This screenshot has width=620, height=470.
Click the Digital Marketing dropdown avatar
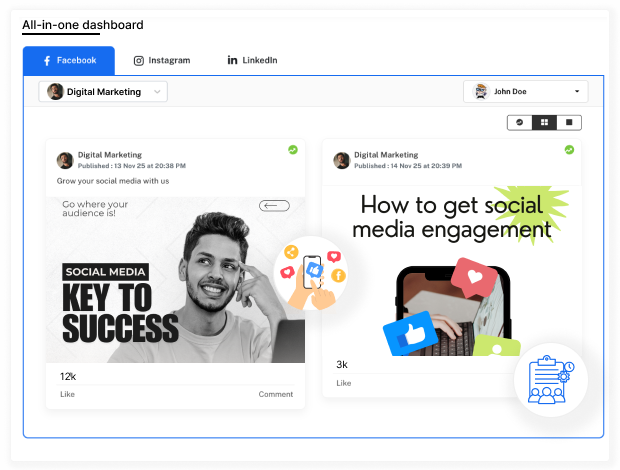(55, 92)
